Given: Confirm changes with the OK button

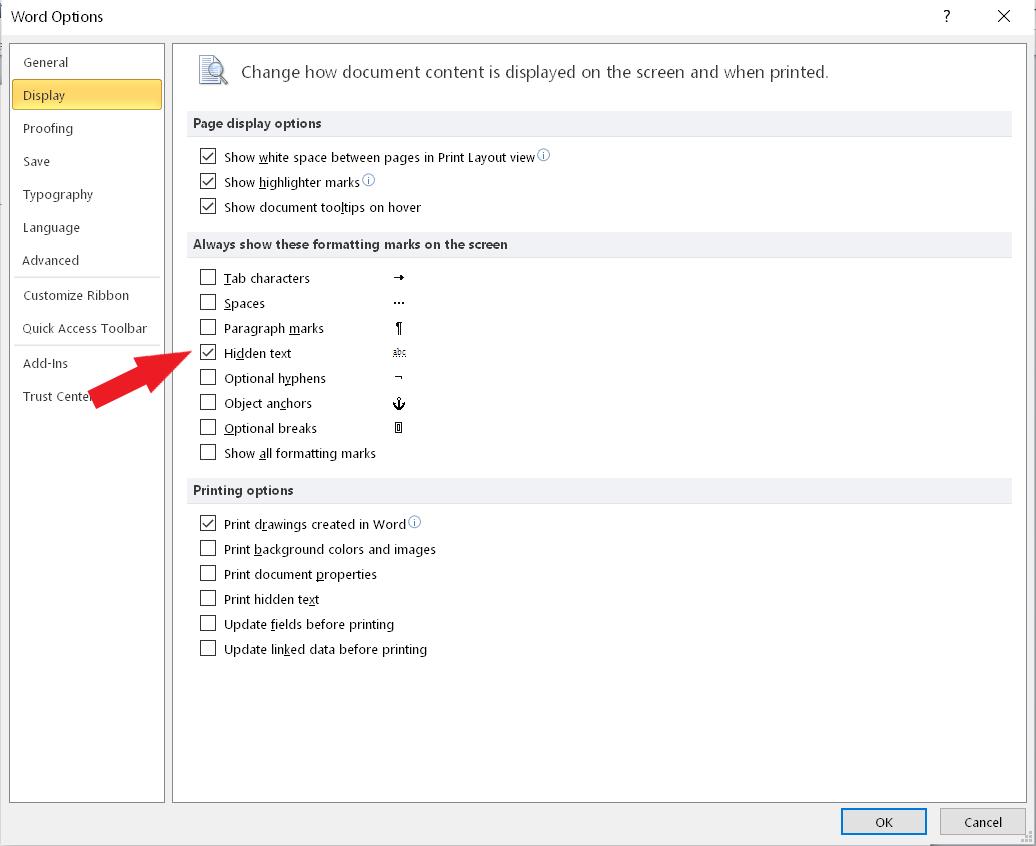Looking at the screenshot, I should click(883, 822).
